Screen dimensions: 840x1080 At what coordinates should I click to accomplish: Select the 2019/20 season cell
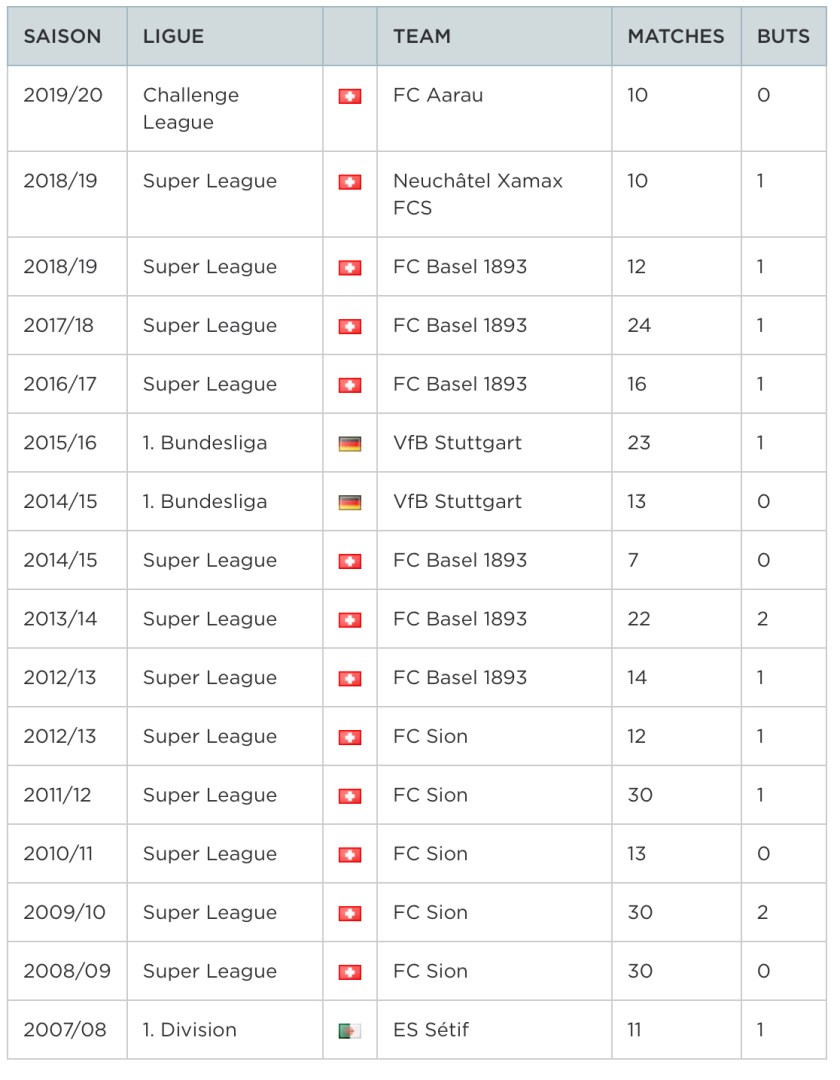click(60, 96)
